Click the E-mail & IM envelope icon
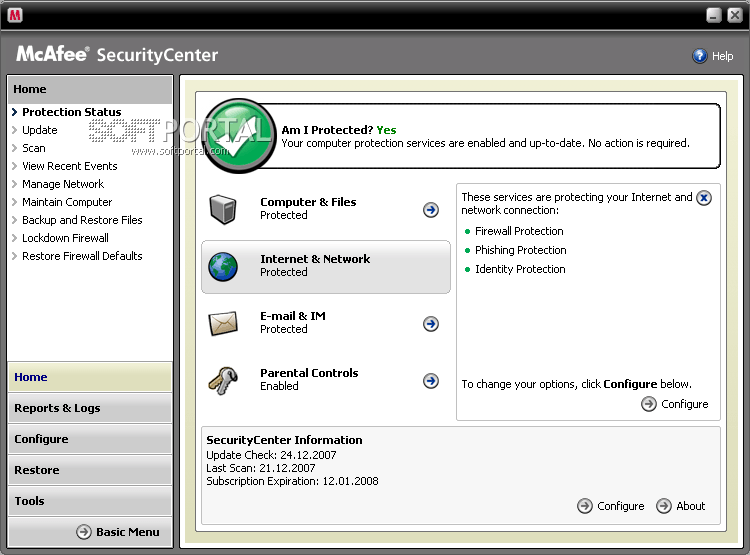 click(223, 323)
